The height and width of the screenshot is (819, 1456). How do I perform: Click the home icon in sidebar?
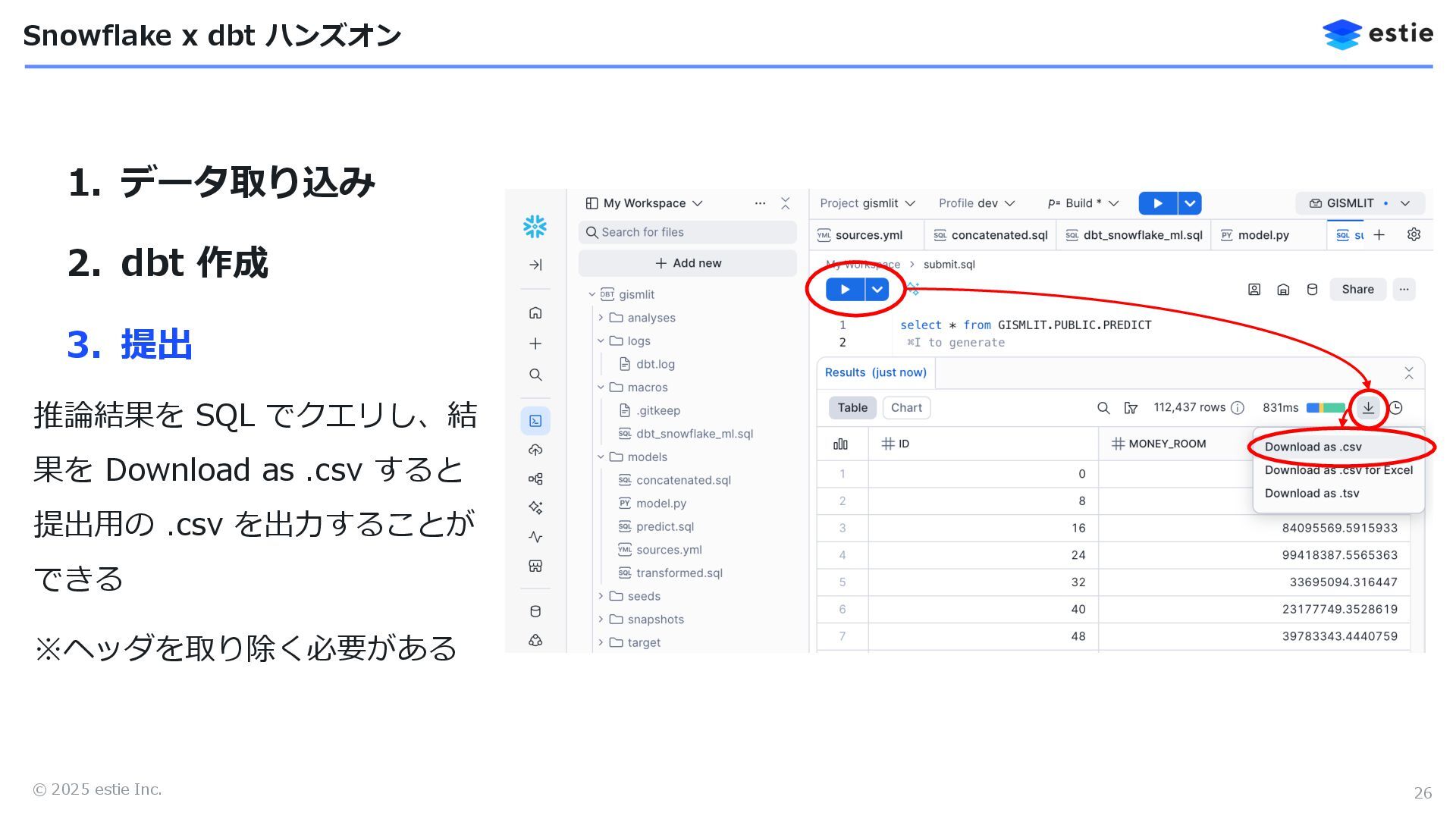535,312
